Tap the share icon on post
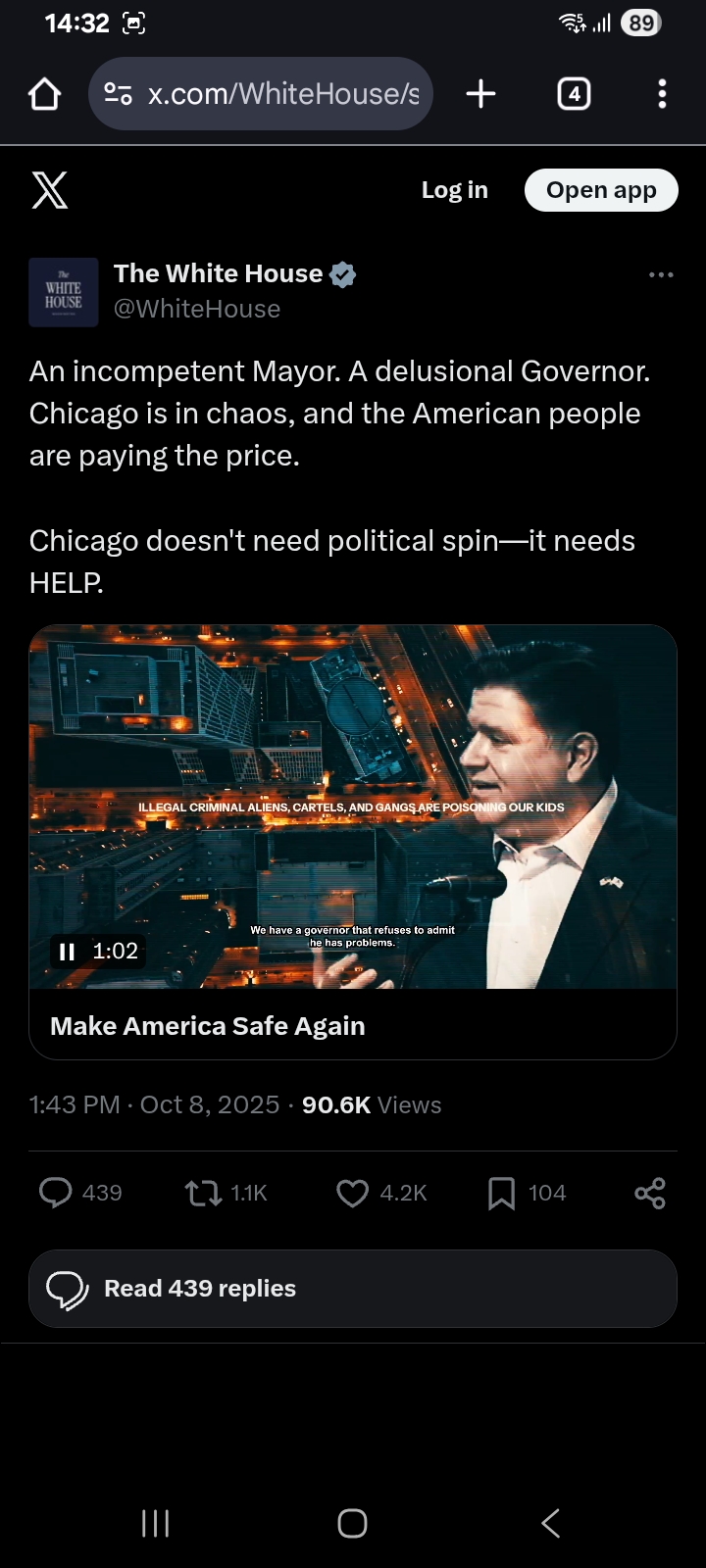The width and height of the screenshot is (706, 1568). [649, 1193]
